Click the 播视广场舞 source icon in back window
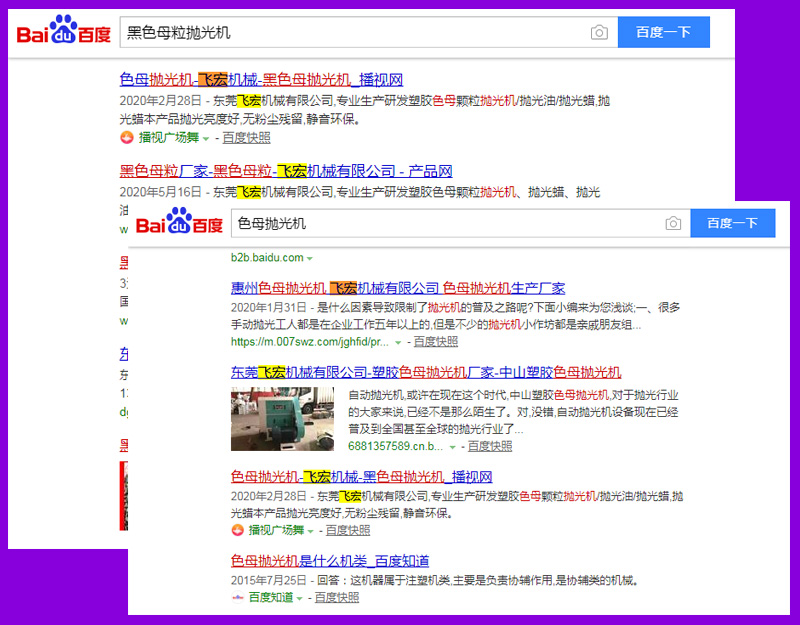 click(127, 137)
